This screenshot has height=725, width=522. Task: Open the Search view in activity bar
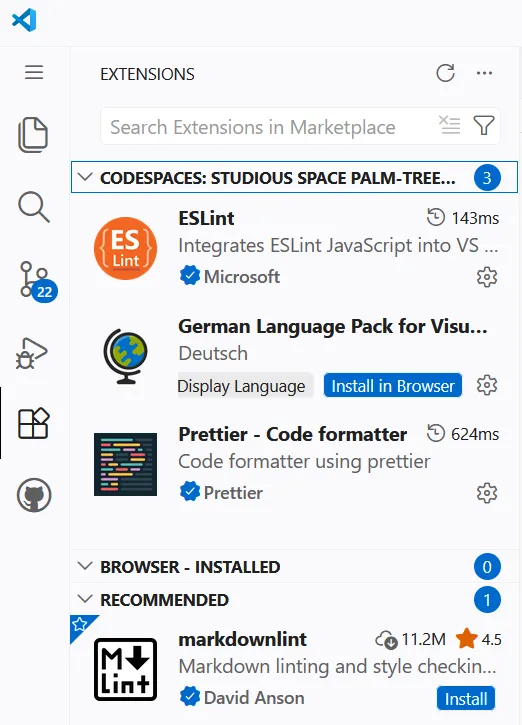34,207
